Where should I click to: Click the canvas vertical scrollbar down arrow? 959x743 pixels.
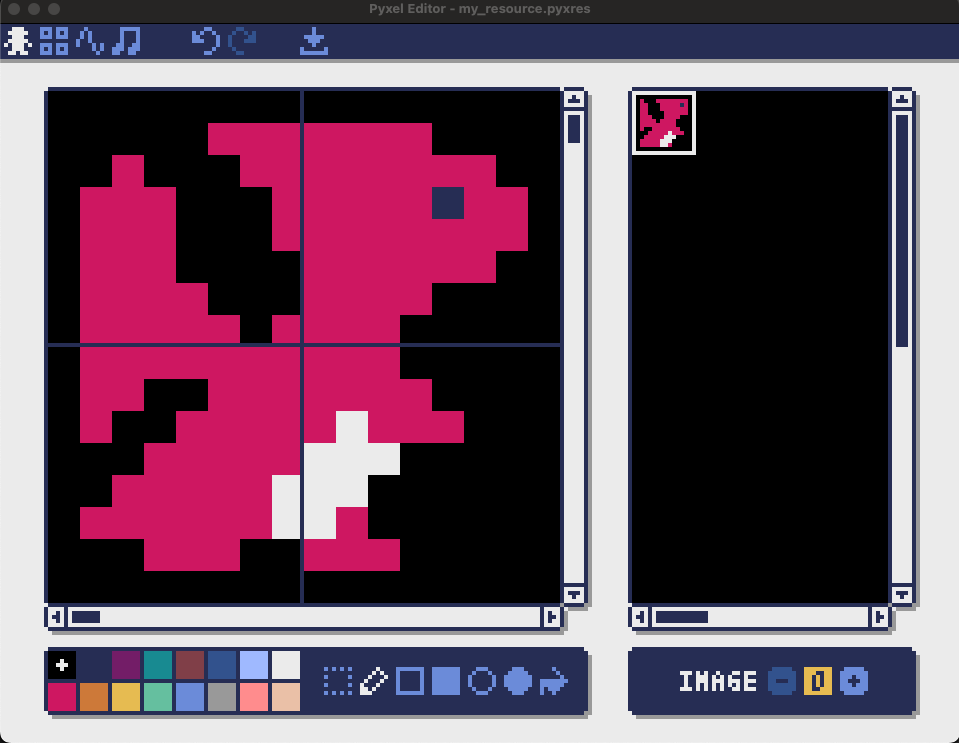[x=574, y=594]
